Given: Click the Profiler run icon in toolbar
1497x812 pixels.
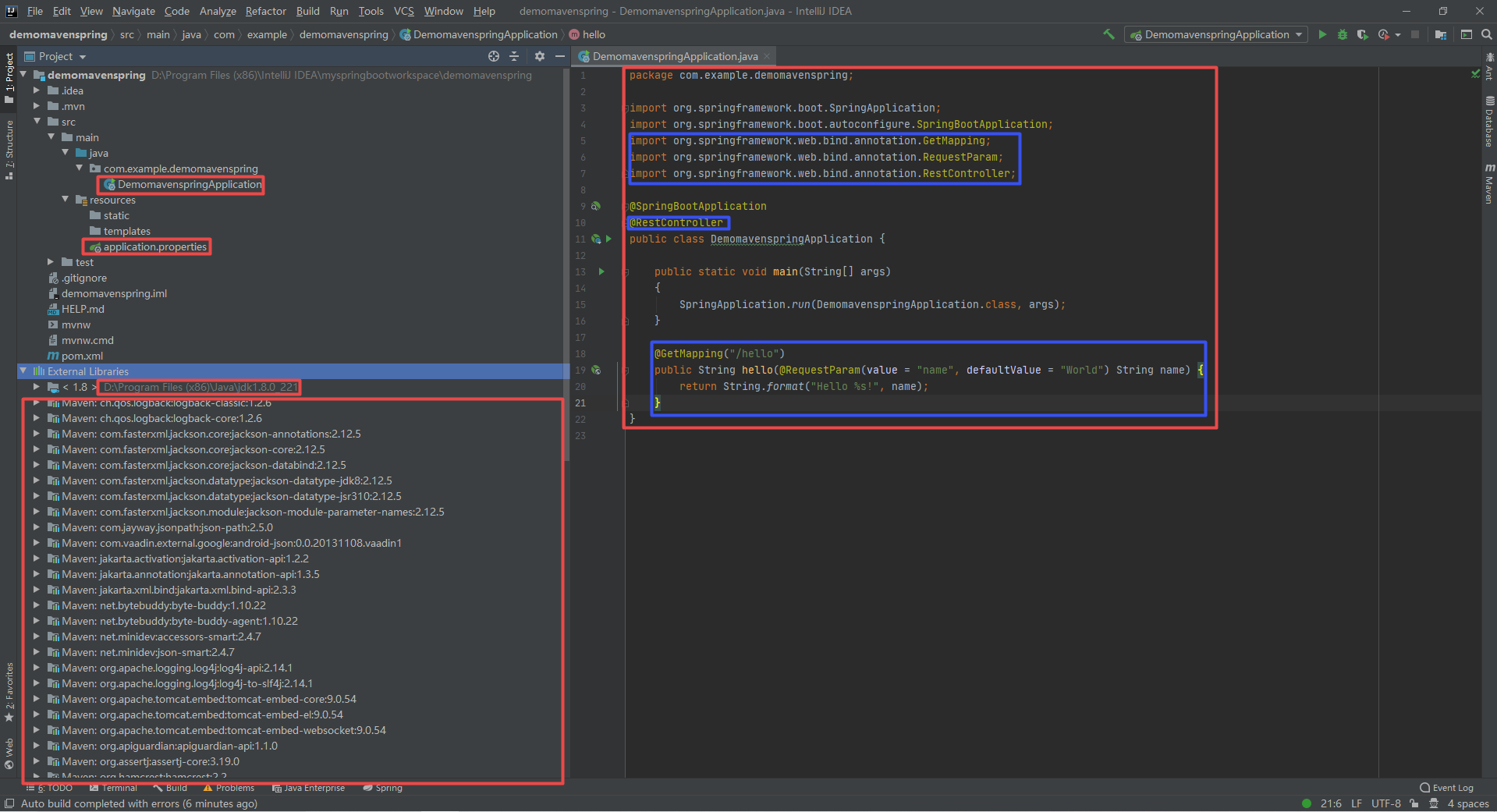Looking at the screenshot, I should pos(1384,34).
